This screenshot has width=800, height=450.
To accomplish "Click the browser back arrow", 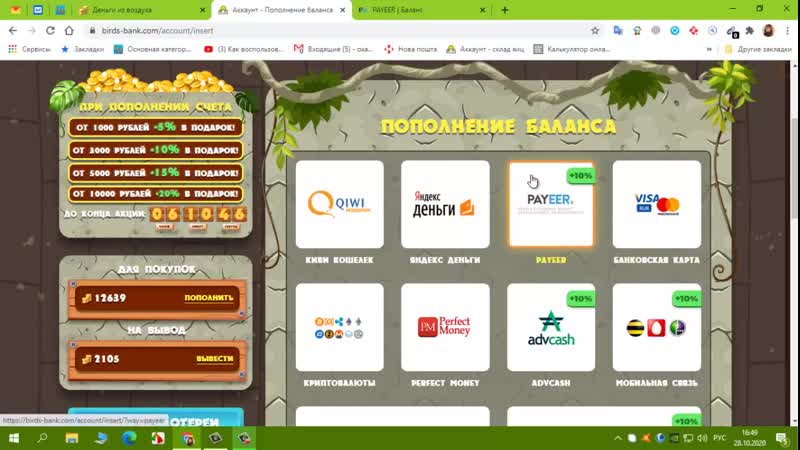I will coord(13,31).
